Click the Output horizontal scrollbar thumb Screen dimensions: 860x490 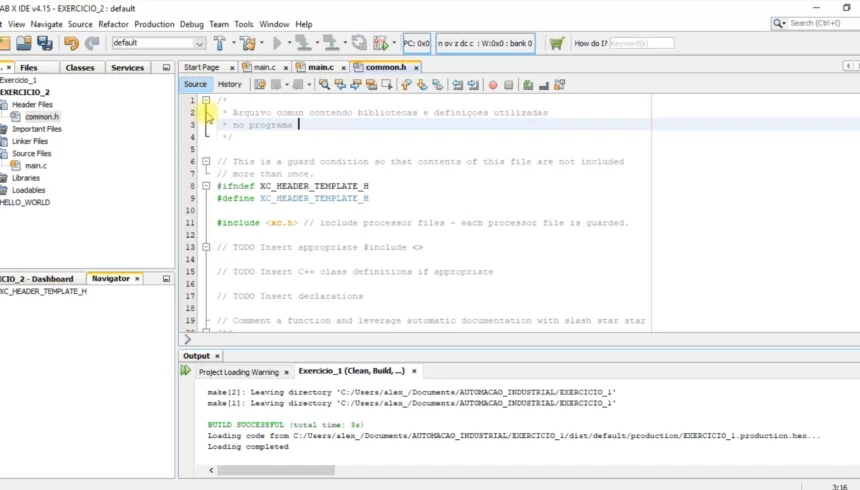(276, 470)
